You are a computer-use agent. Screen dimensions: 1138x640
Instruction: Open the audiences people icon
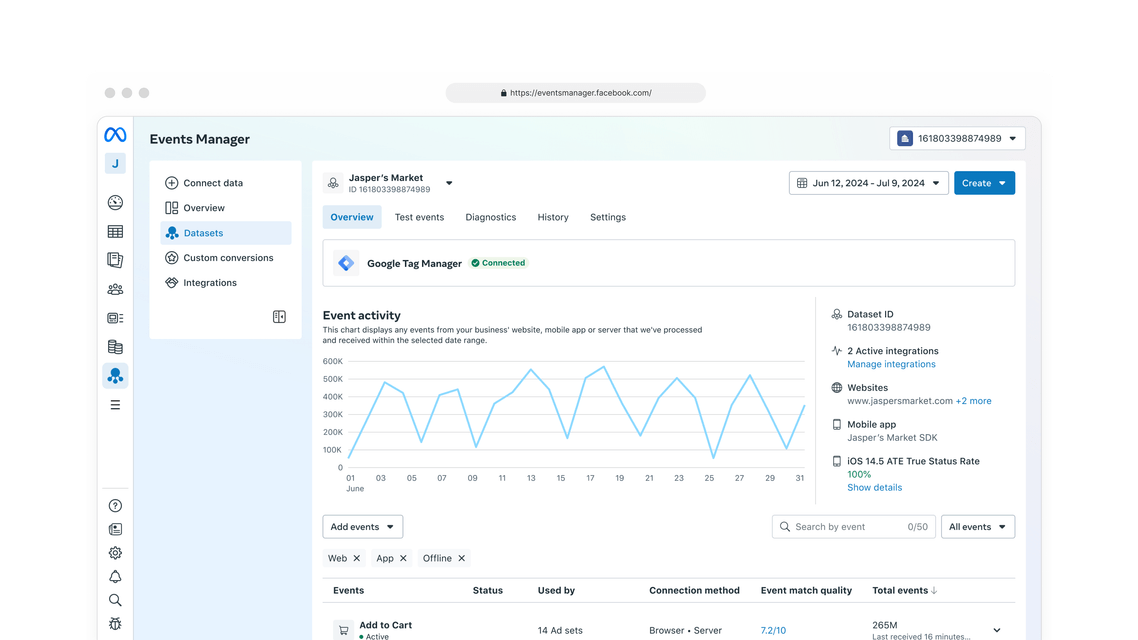tap(115, 289)
